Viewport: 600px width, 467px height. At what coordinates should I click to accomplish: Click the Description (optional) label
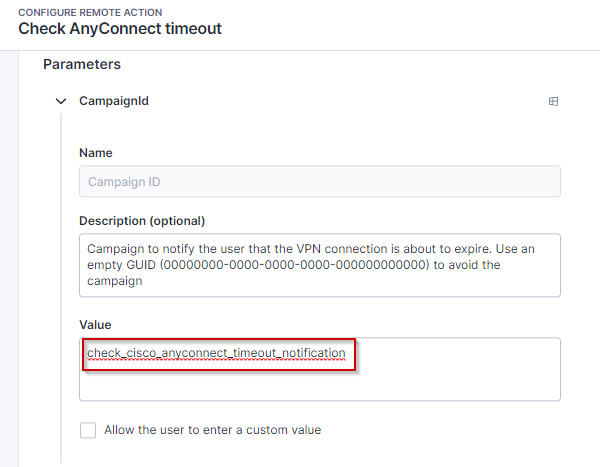point(142,221)
